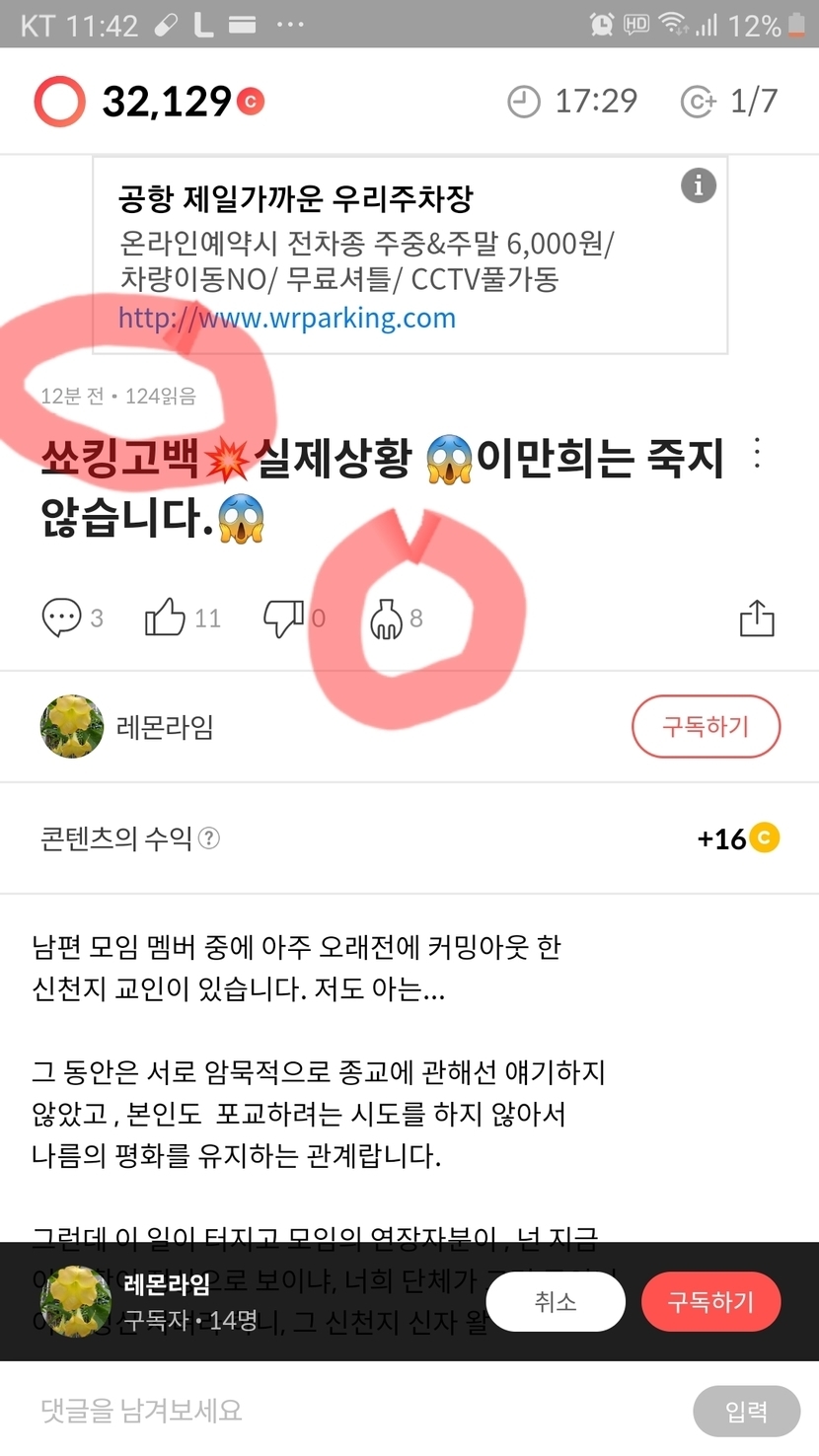Tap the content revenue help question icon
This screenshot has height=1456, width=819.
coord(209,838)
